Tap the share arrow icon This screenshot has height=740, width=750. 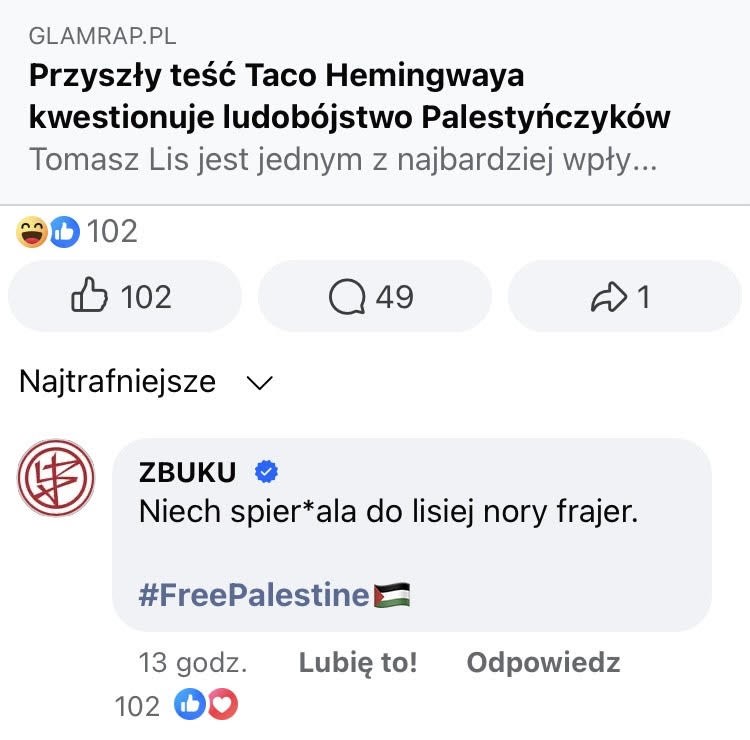[x=608, y=297]
